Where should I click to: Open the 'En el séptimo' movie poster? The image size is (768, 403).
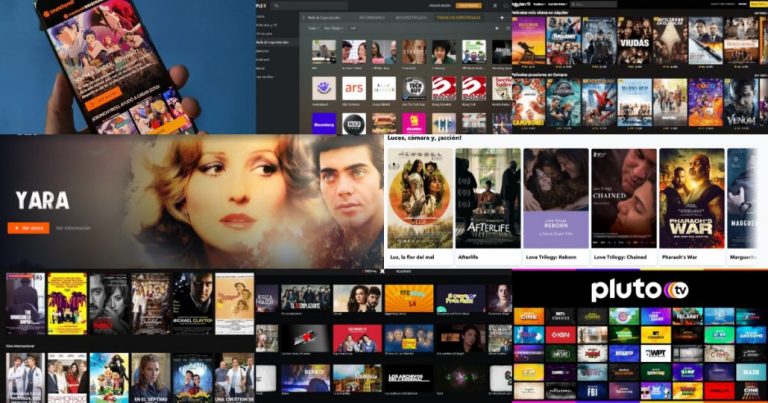tap(151, 378)
